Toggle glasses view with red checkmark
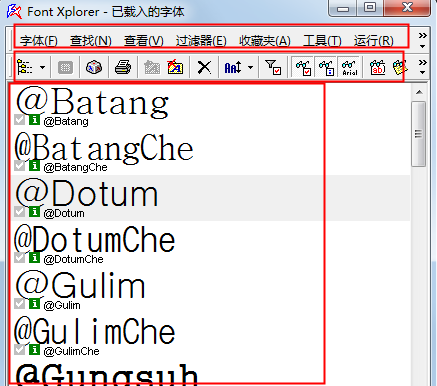Screen dimensions: 437x386 (303, 68)
